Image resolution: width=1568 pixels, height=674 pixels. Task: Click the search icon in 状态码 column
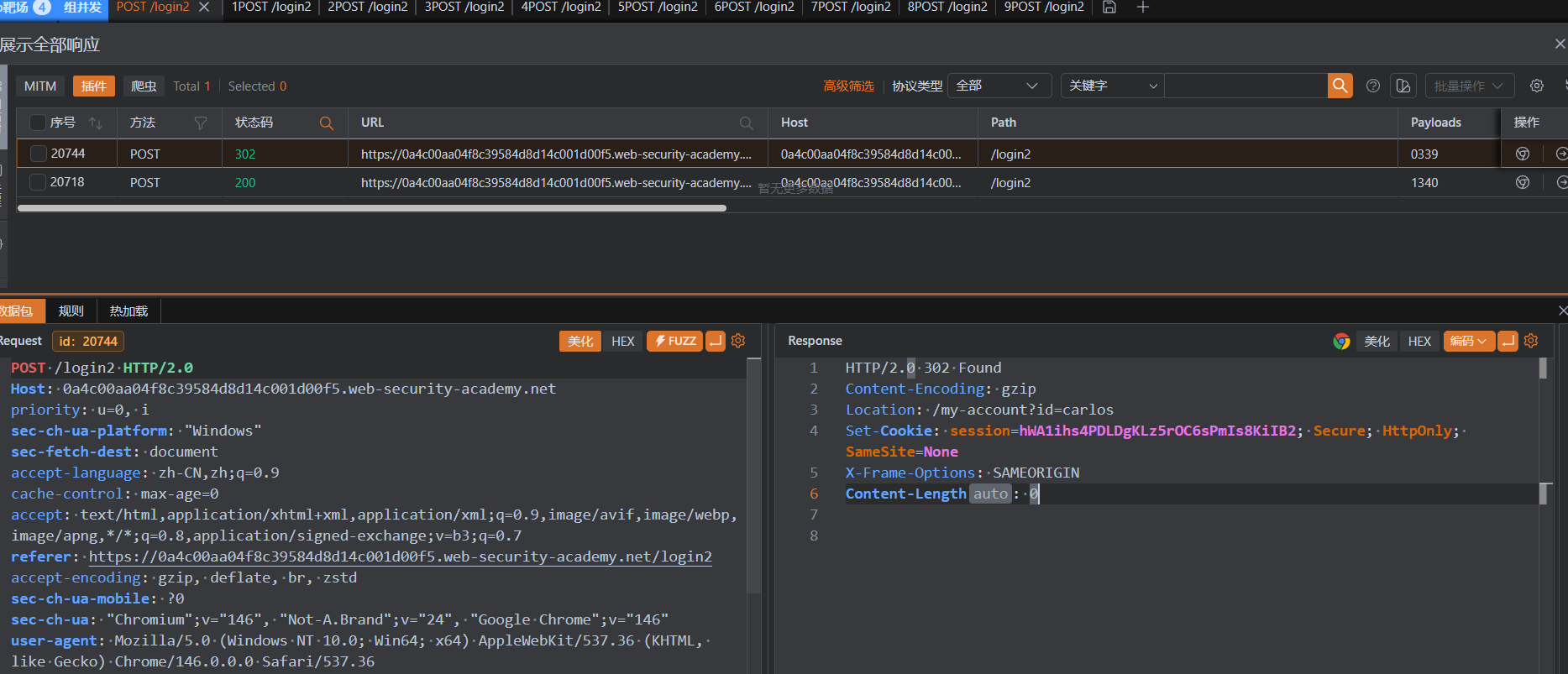[327, 123]
